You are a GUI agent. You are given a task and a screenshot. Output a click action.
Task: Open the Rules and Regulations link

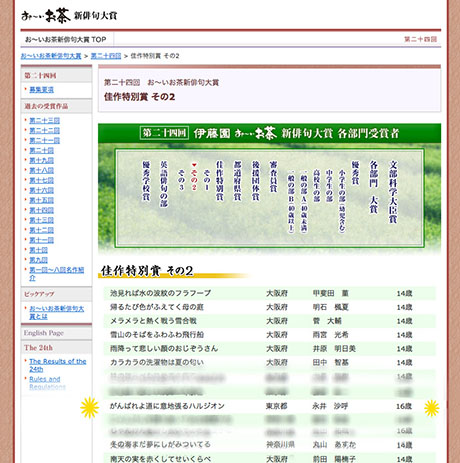tap(47, 383)
